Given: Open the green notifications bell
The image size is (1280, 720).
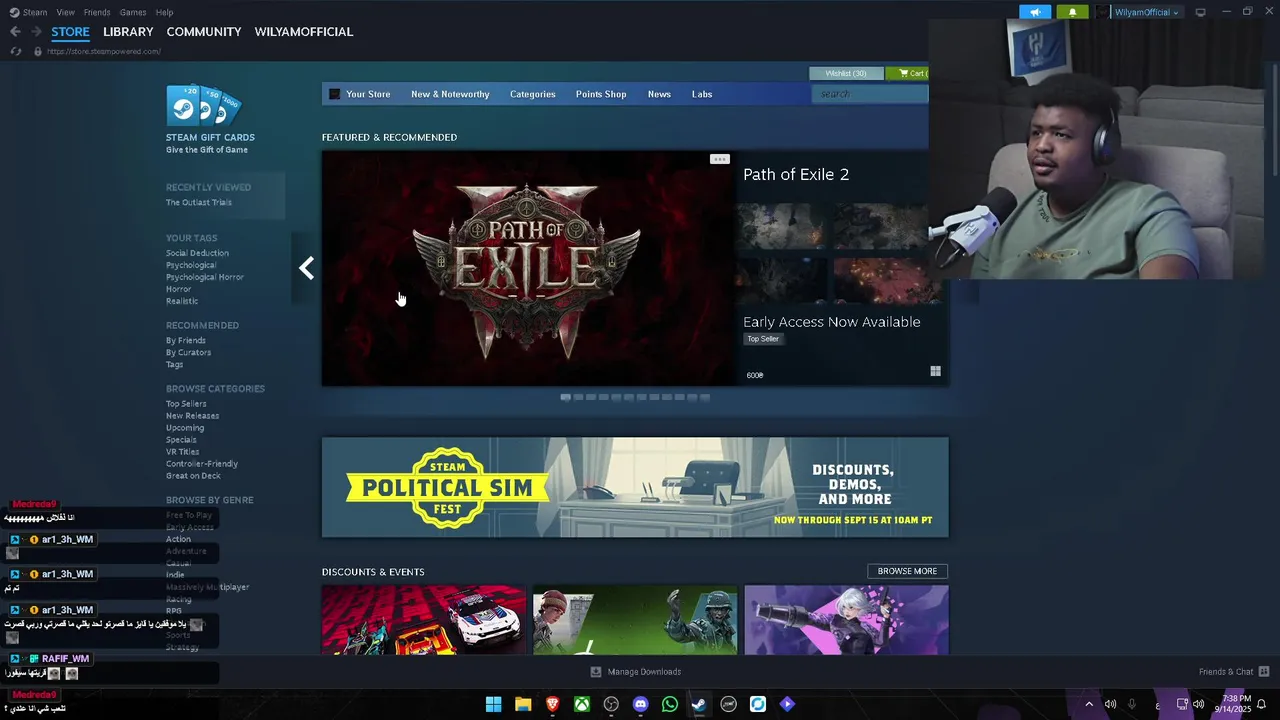Looking at the screenshot, I should click(x=1072, y=12).
